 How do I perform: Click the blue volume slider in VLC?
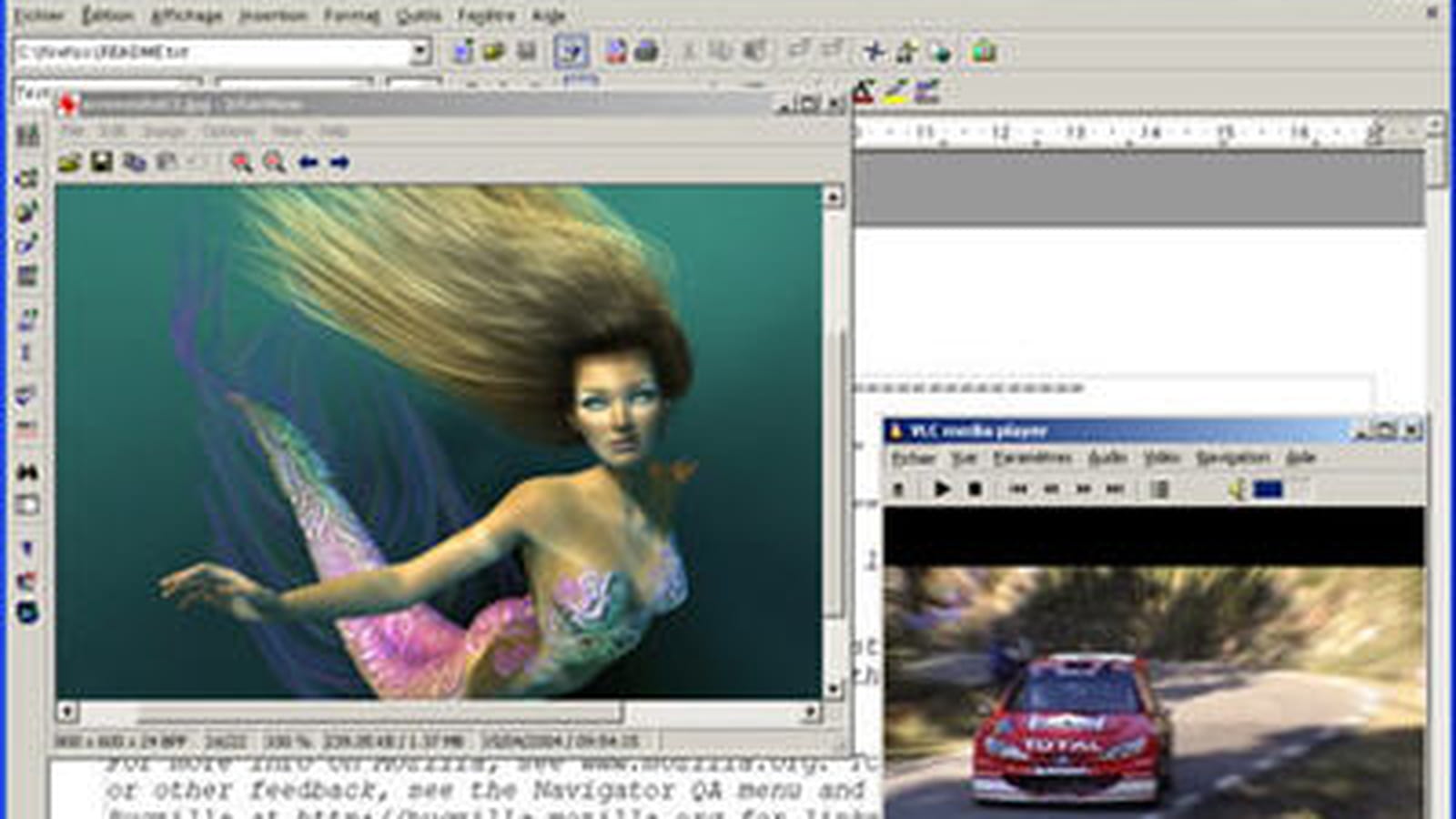click(1269, 490)
